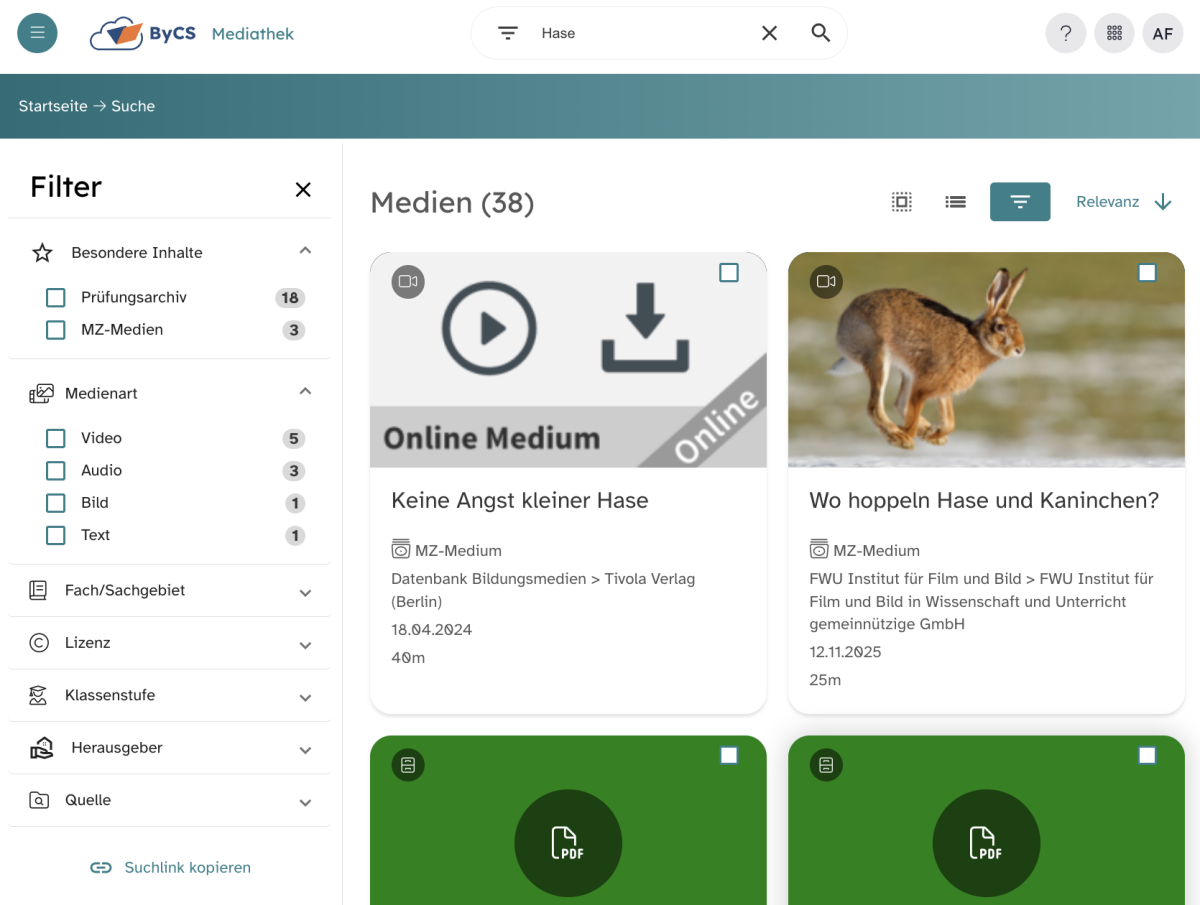The image size is (1200, 905).
Task: Click the search filter options icon
Action: [x=508, y=33]
